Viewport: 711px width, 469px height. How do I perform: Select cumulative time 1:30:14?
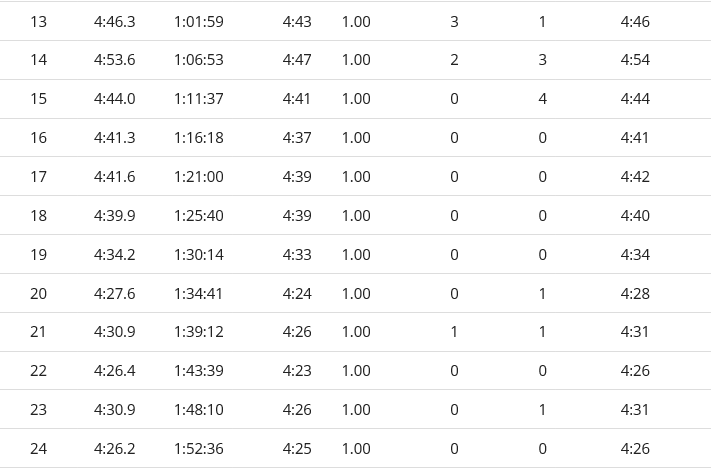tap(199, 255)
